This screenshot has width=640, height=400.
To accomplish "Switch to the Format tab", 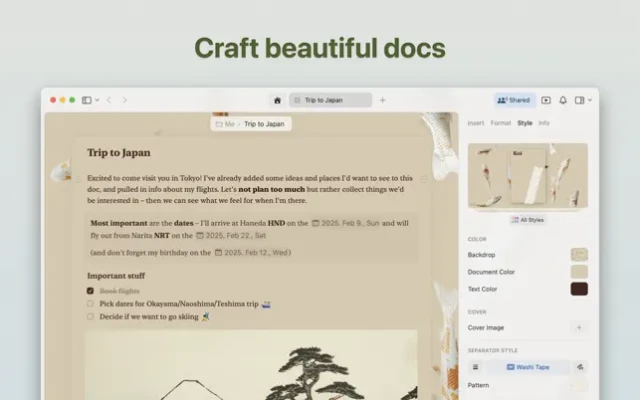I will (x=501, y=123).
